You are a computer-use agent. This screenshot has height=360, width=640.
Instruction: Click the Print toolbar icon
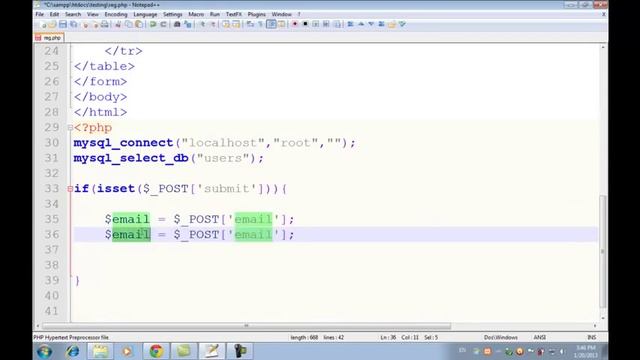(105, 24)
